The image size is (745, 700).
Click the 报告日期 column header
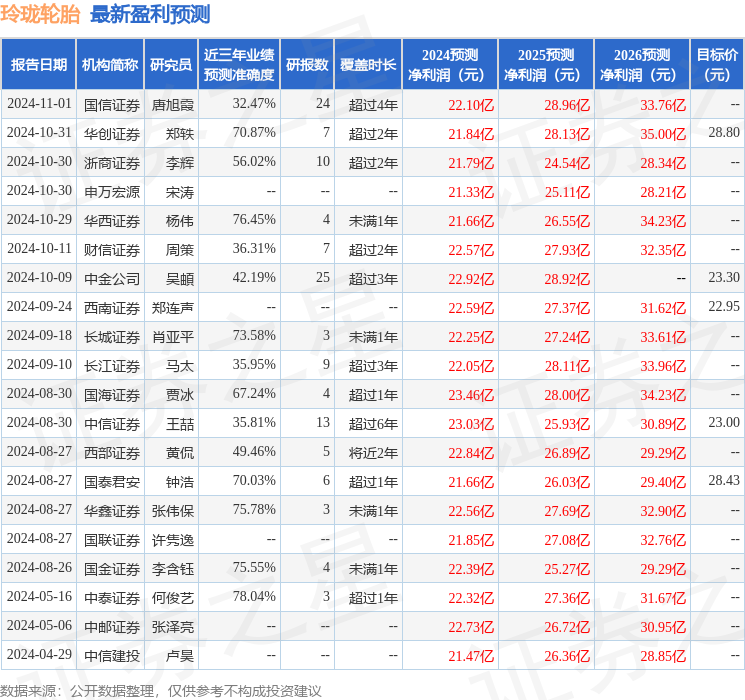pos(38,65)
